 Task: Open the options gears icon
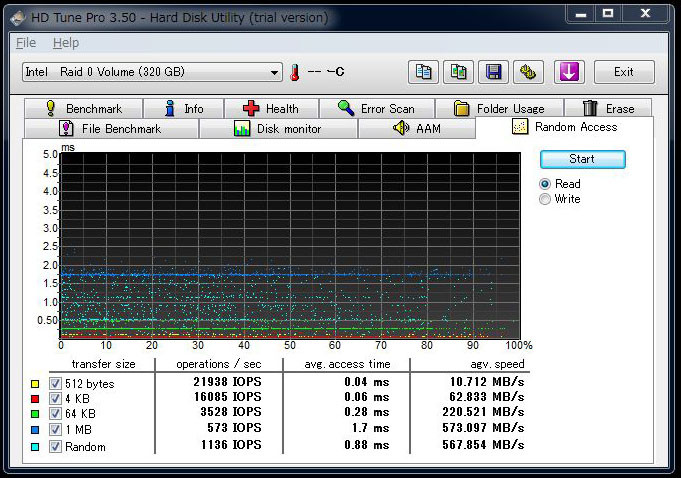point(528,72)
